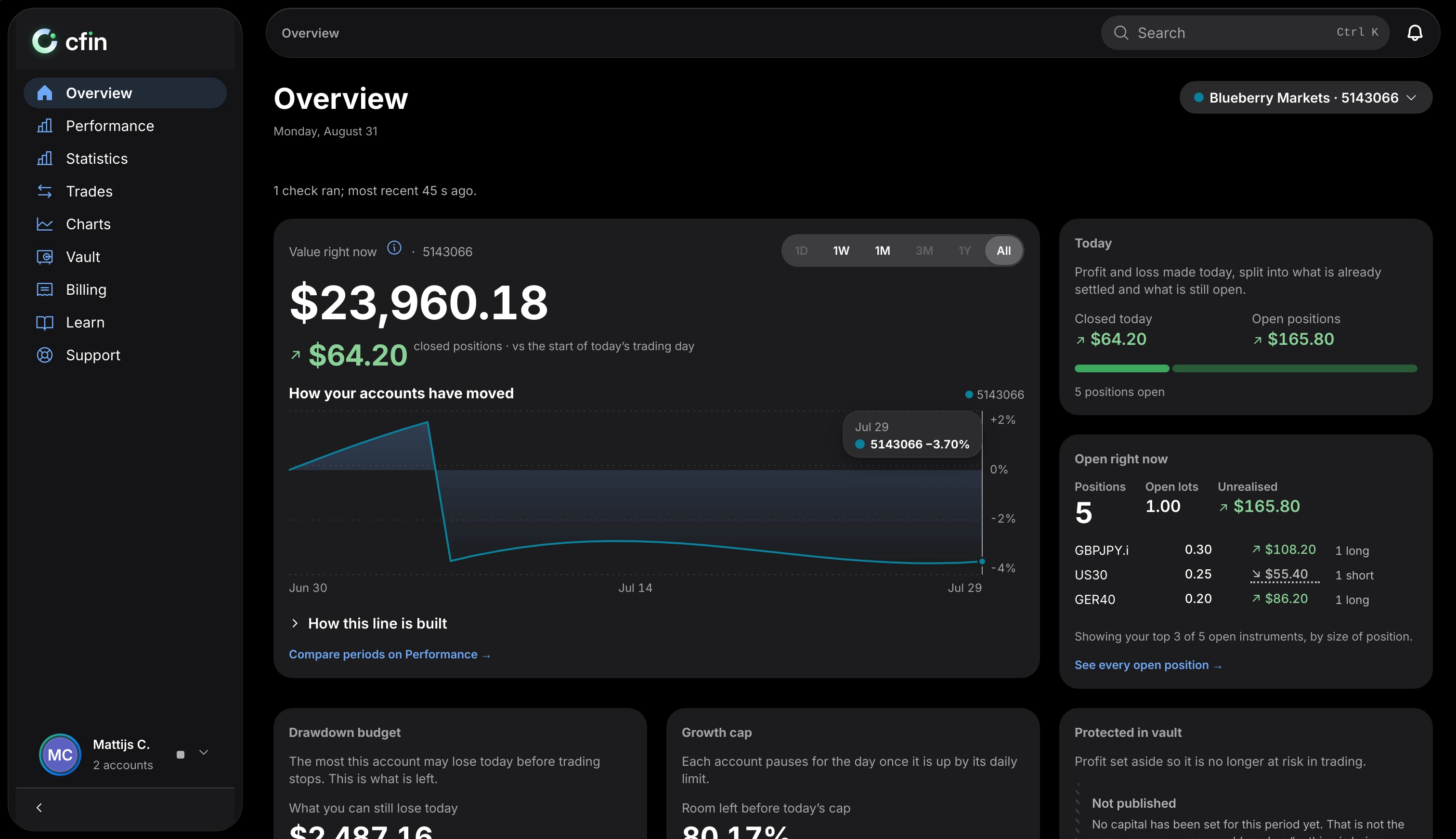The height and width of the screenshot is (839, 1456).
Task: Click the US30 $55.40 unrealised value
Action: (x=1286, y=574)
